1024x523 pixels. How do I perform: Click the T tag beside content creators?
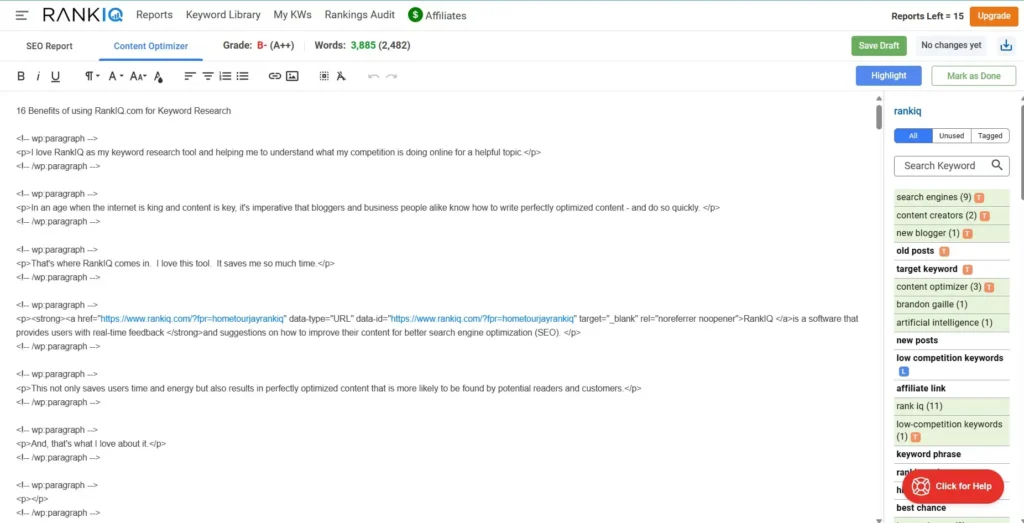[x=984, y=215]
